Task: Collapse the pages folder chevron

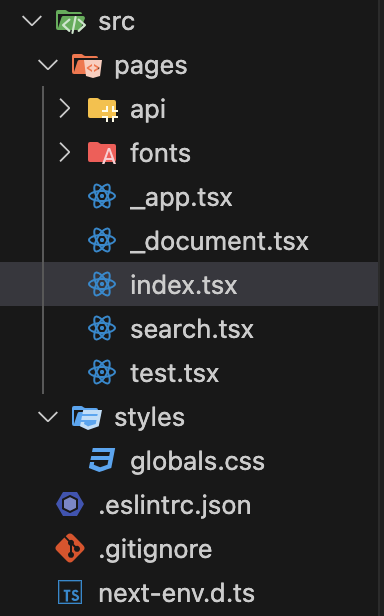Action: pos(48,65)
